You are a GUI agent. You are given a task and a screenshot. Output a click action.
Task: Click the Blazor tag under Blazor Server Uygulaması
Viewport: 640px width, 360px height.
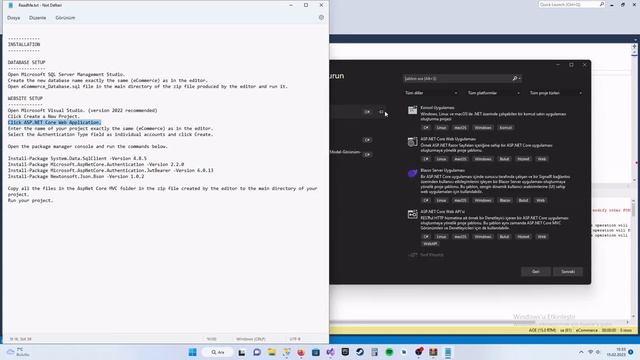pyautogui.click(x=504, y=200)
